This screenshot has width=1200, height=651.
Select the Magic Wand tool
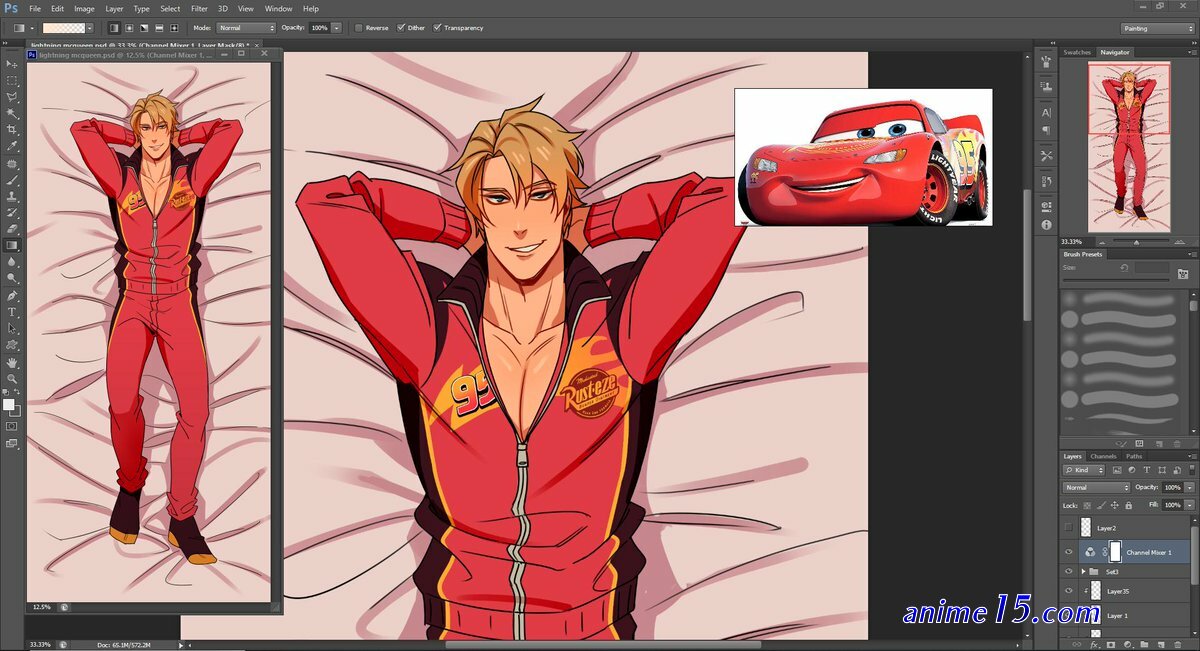tap(12, 113)
